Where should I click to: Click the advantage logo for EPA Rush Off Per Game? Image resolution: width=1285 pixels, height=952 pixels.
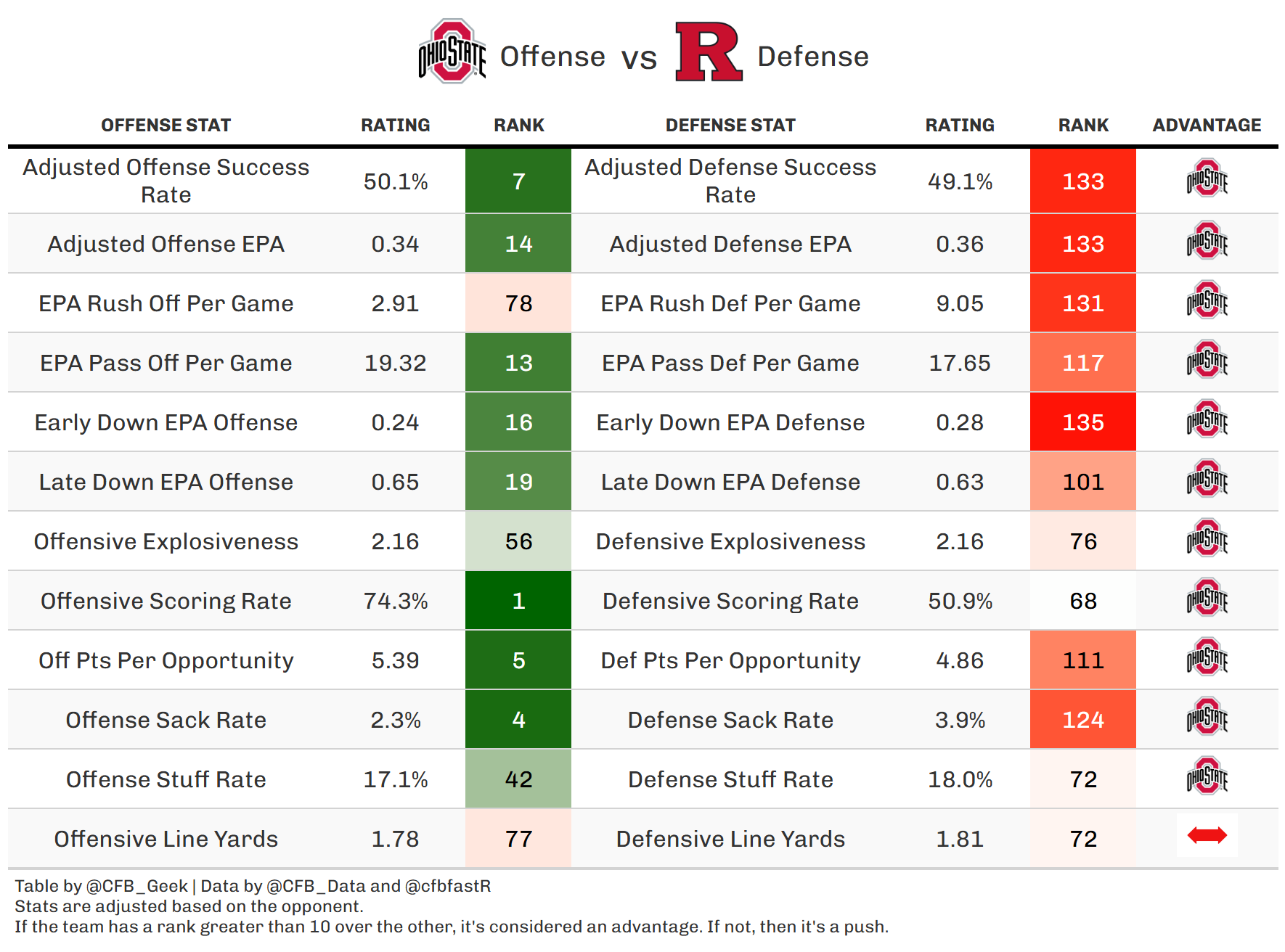[x=1207, y=300]
